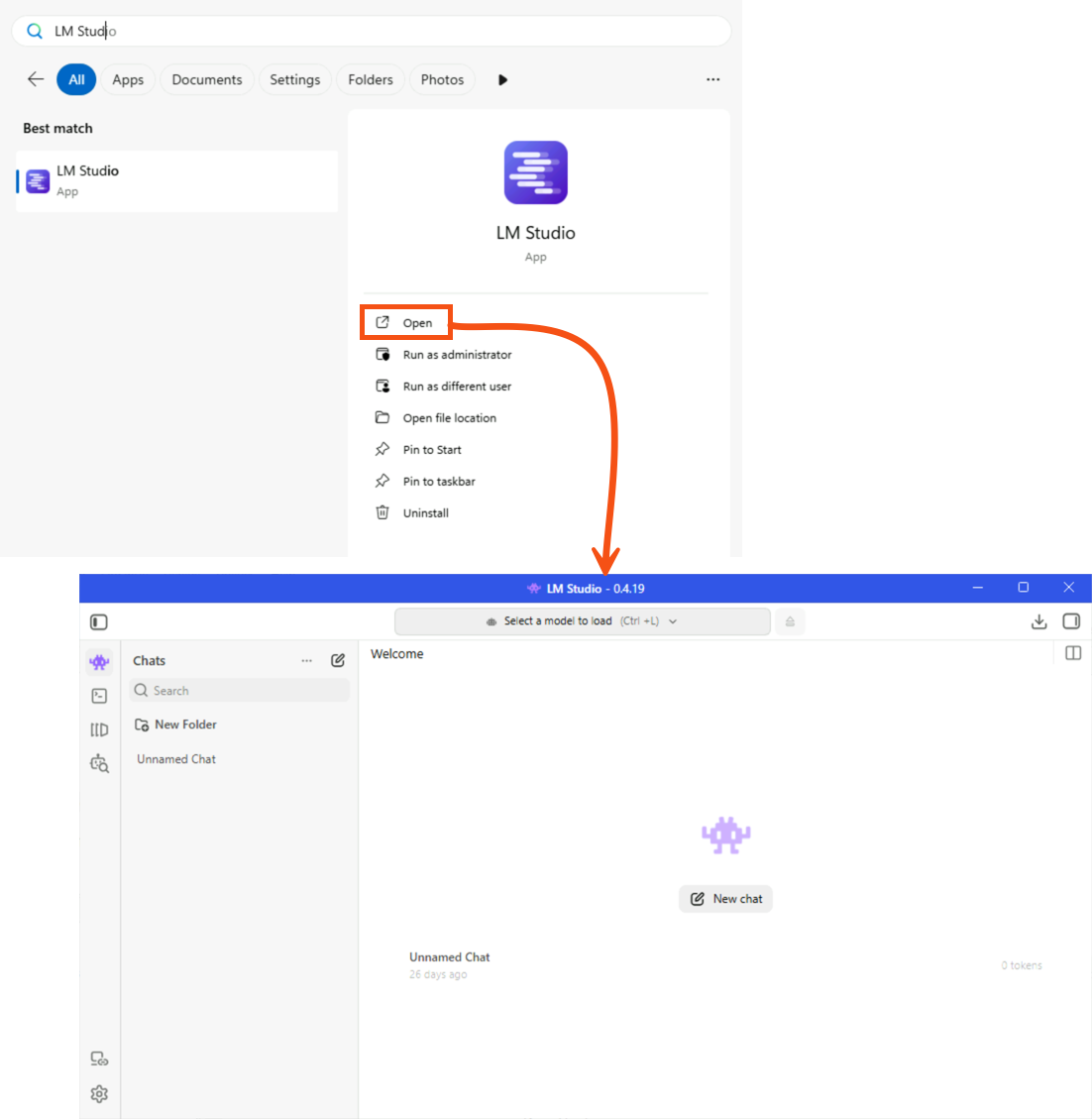Uninstall LM Studio from search panel
1092x1120 pixels.
[412, 512]
